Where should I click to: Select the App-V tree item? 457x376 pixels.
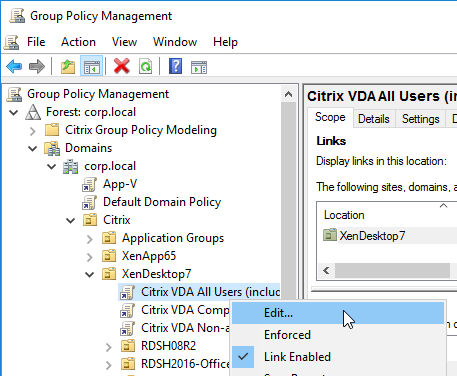(x=120, y=184)
